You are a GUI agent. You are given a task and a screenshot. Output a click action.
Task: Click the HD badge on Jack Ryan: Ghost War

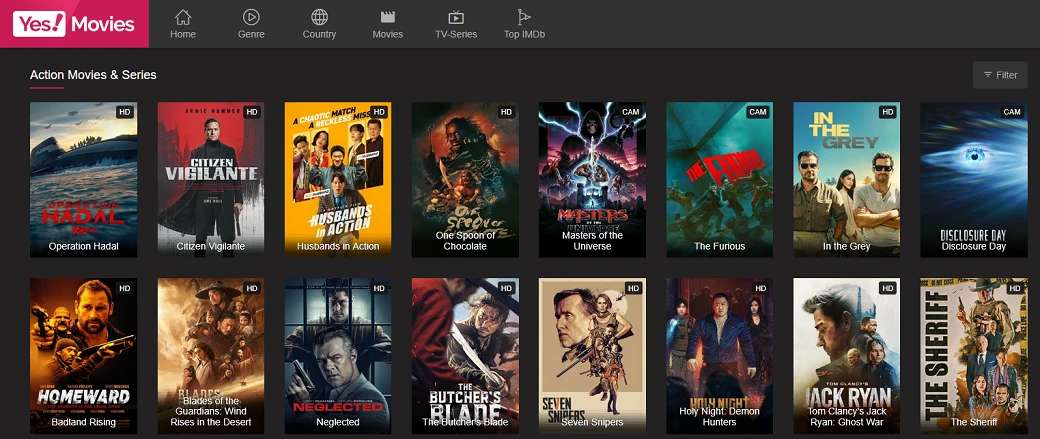(x=888, y=288)
